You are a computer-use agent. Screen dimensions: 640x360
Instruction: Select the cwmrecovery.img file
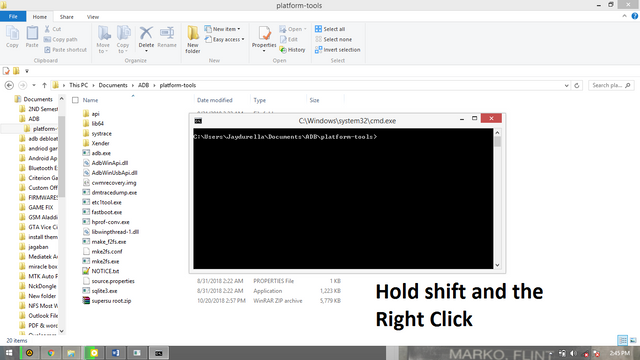click(109, 183)
